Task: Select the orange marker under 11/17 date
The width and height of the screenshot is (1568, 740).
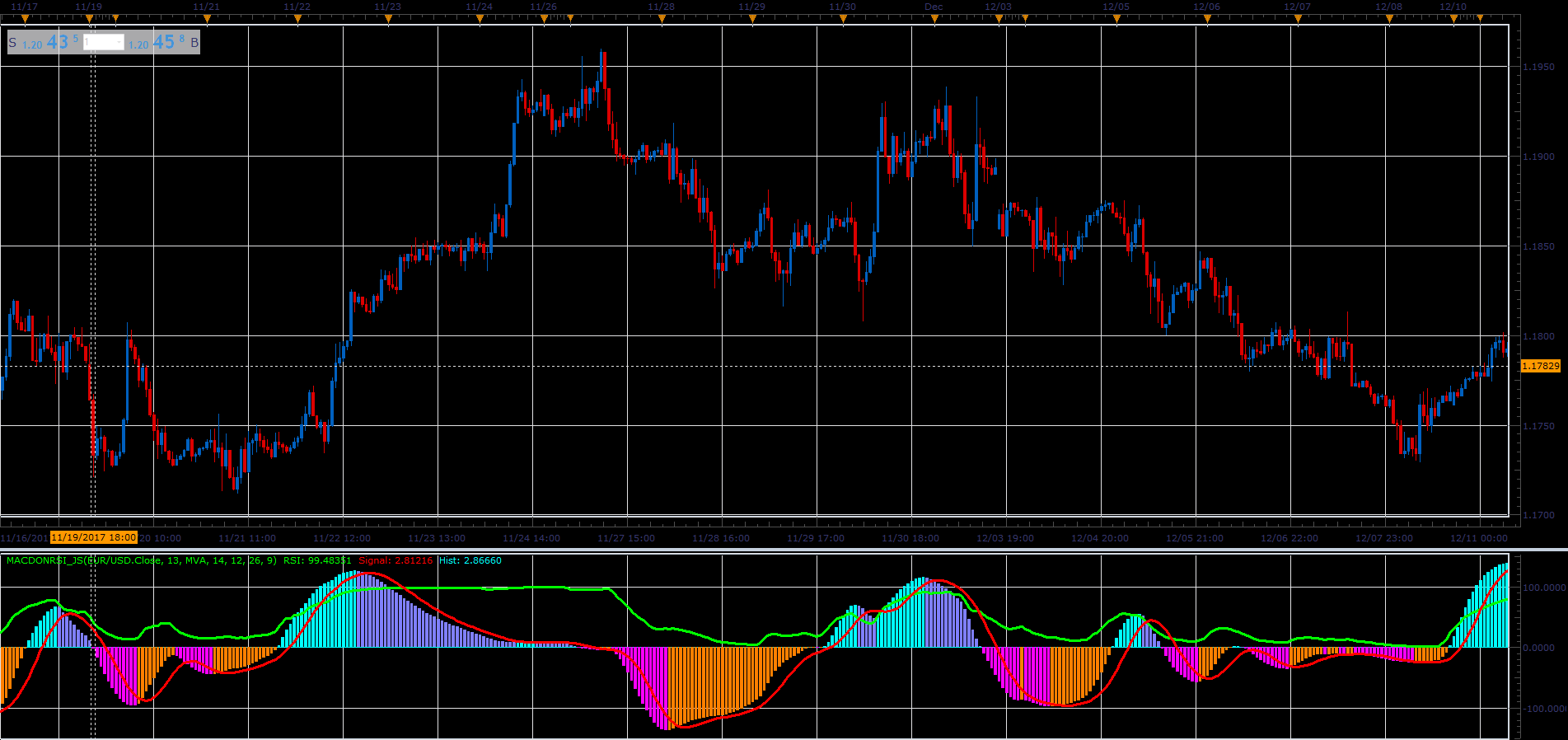Action: [25, 18]
